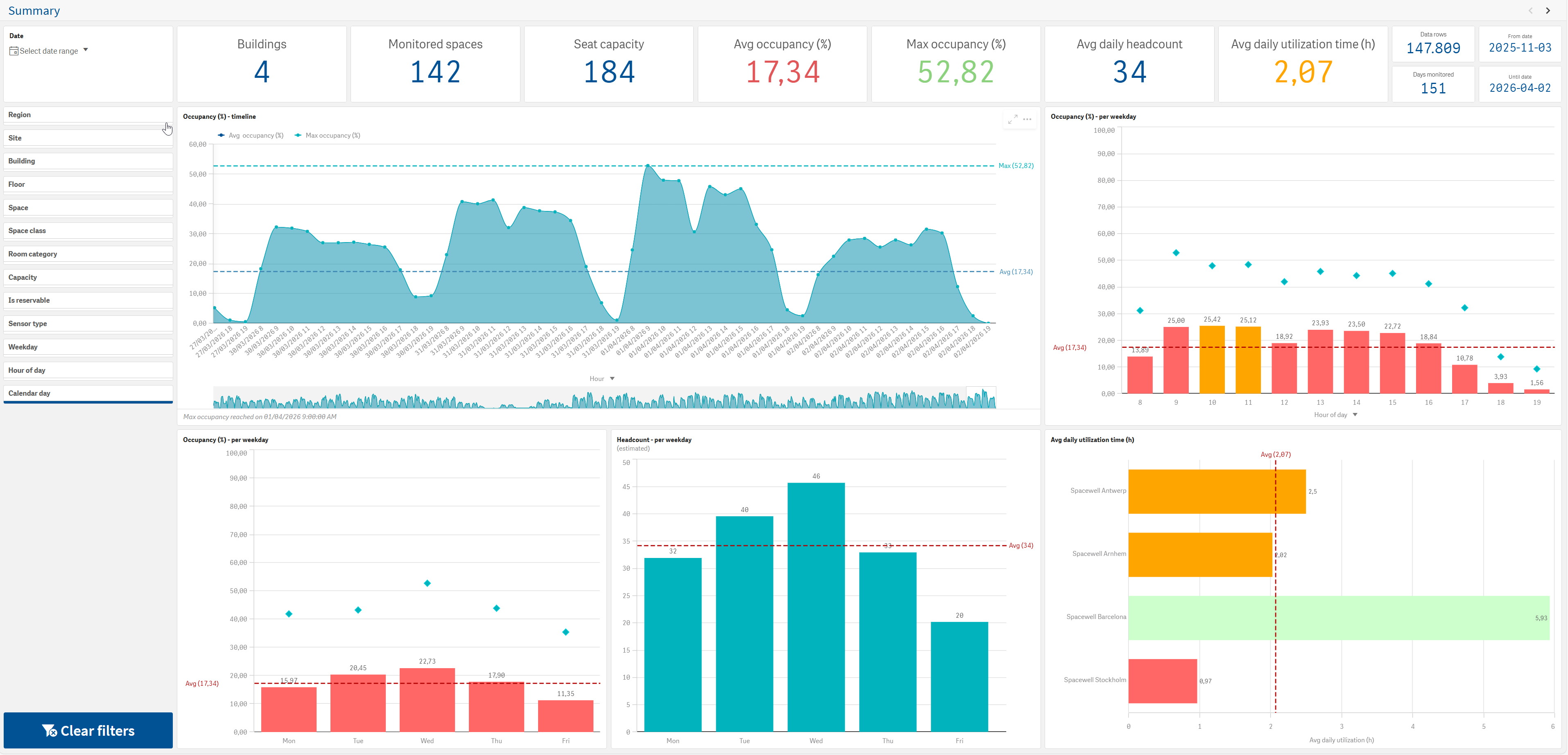The width and height of the screenshot is (1568, 755).
Task: Open the Hour of day axis dropdown
Action: point(1335,415)
